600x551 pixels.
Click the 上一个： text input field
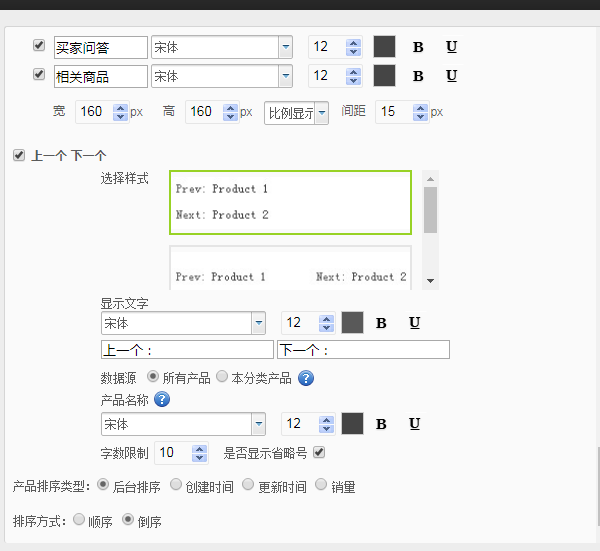coord(186,350)
